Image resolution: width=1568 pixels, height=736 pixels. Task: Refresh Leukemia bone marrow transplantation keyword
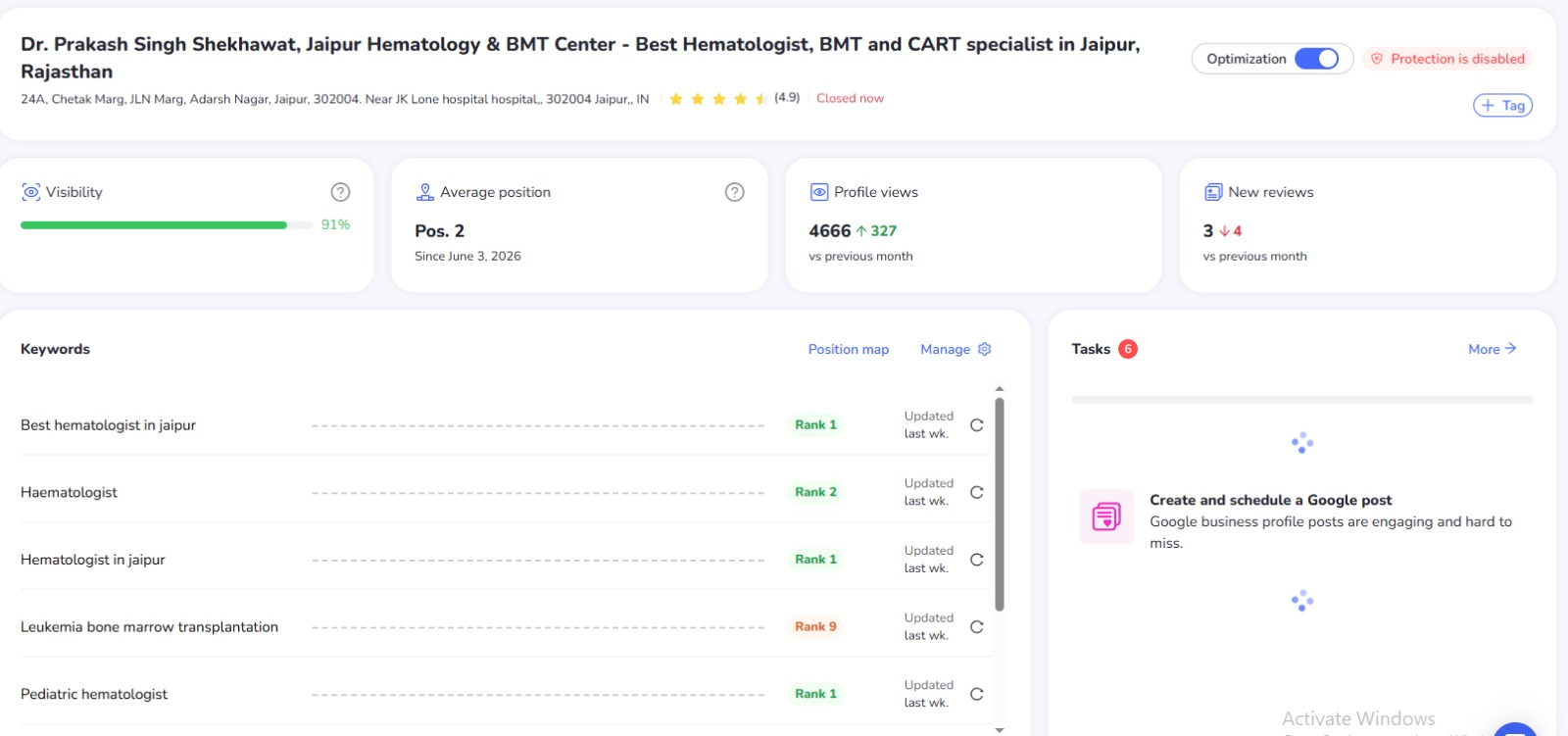click(976, 627)
